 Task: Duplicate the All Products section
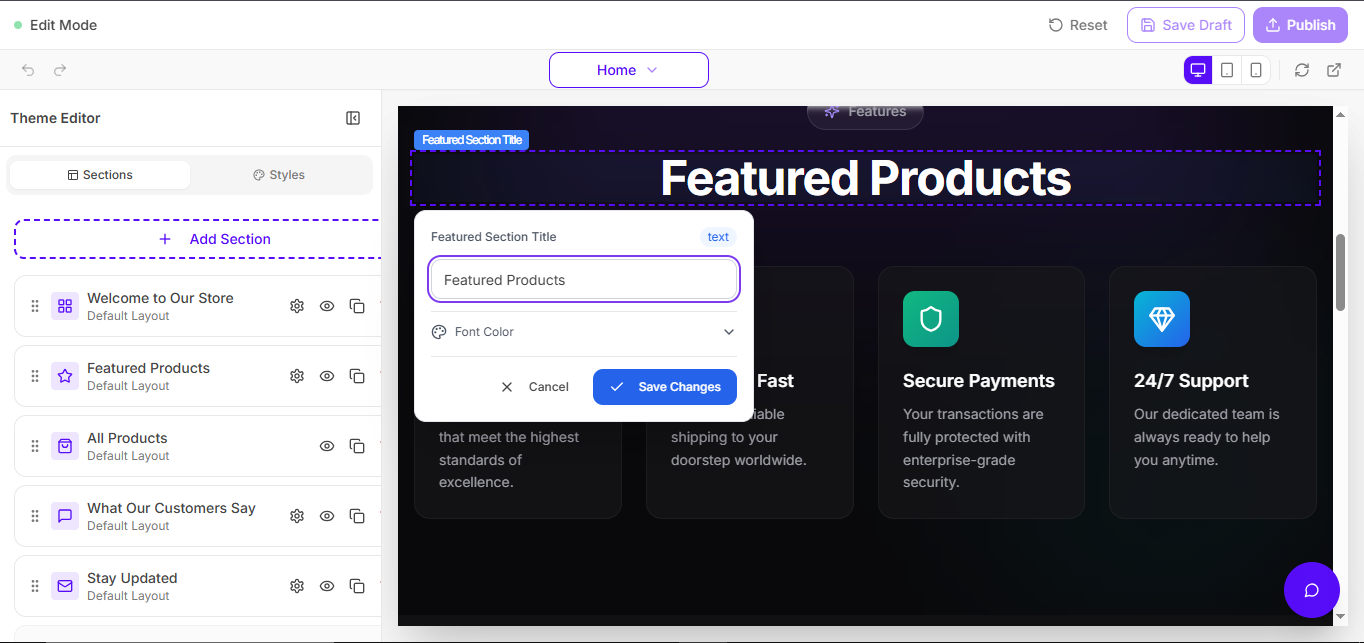coord(357,446)
